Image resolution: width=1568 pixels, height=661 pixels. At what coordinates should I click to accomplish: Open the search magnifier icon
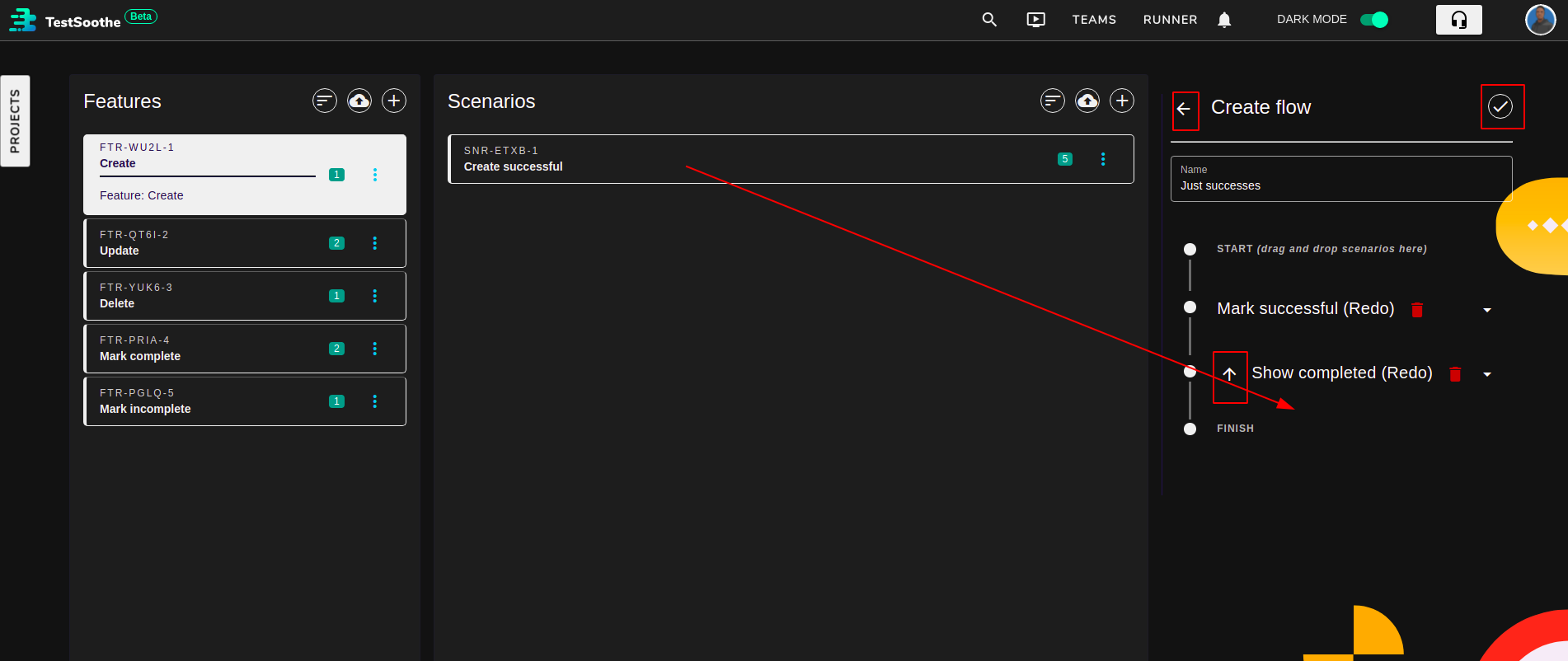[x=989, y=20]
